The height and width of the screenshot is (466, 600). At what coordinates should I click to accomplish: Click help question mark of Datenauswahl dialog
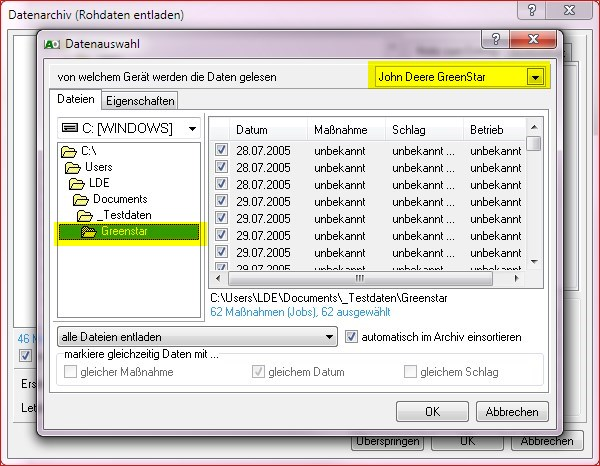click(x=496, y=39)
